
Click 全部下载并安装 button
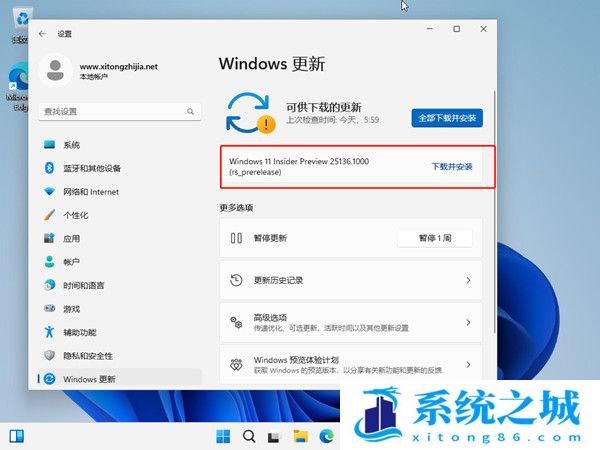coord(447,118)
